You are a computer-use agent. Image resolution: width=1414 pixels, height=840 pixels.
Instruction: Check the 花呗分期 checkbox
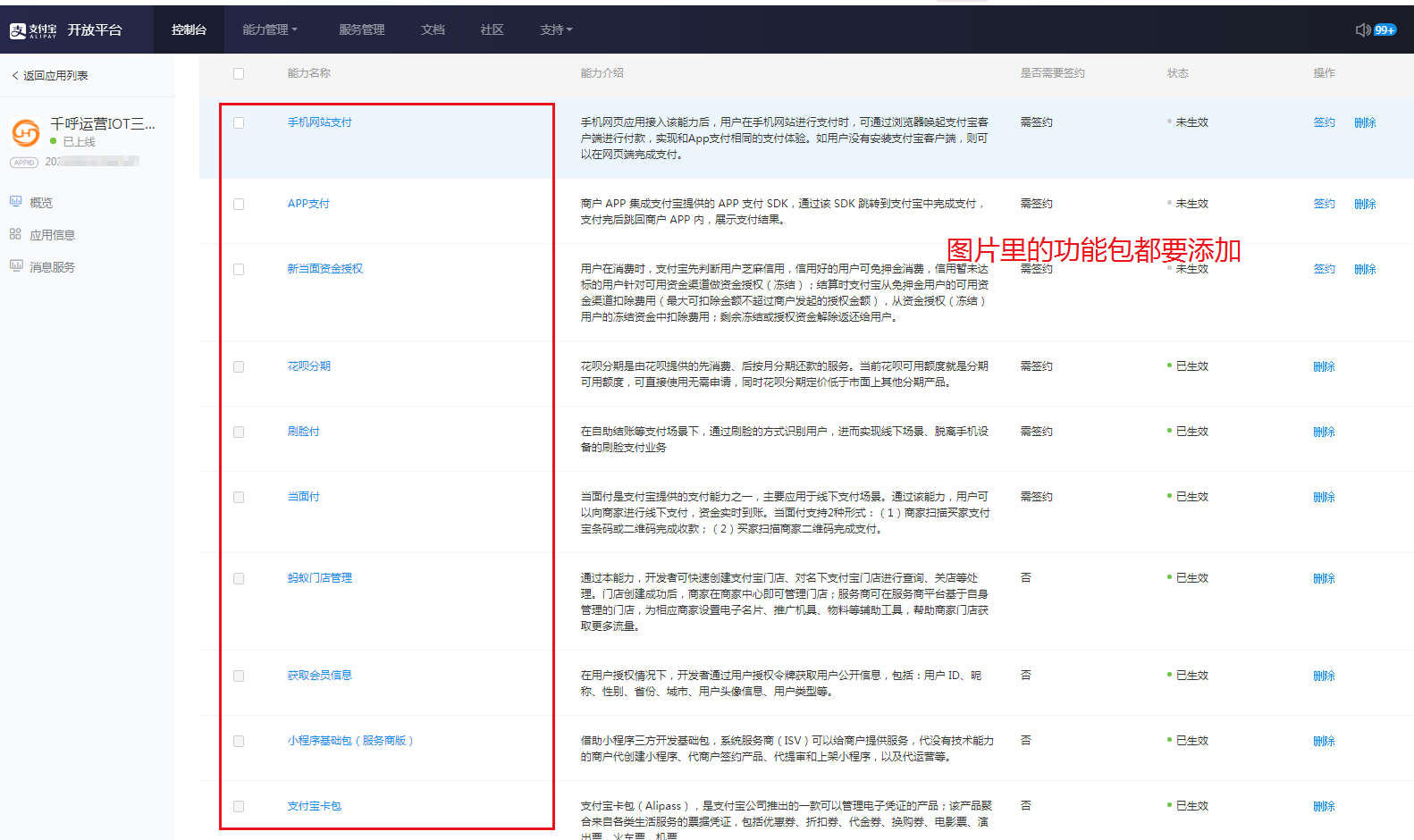[x=239, y=366]
